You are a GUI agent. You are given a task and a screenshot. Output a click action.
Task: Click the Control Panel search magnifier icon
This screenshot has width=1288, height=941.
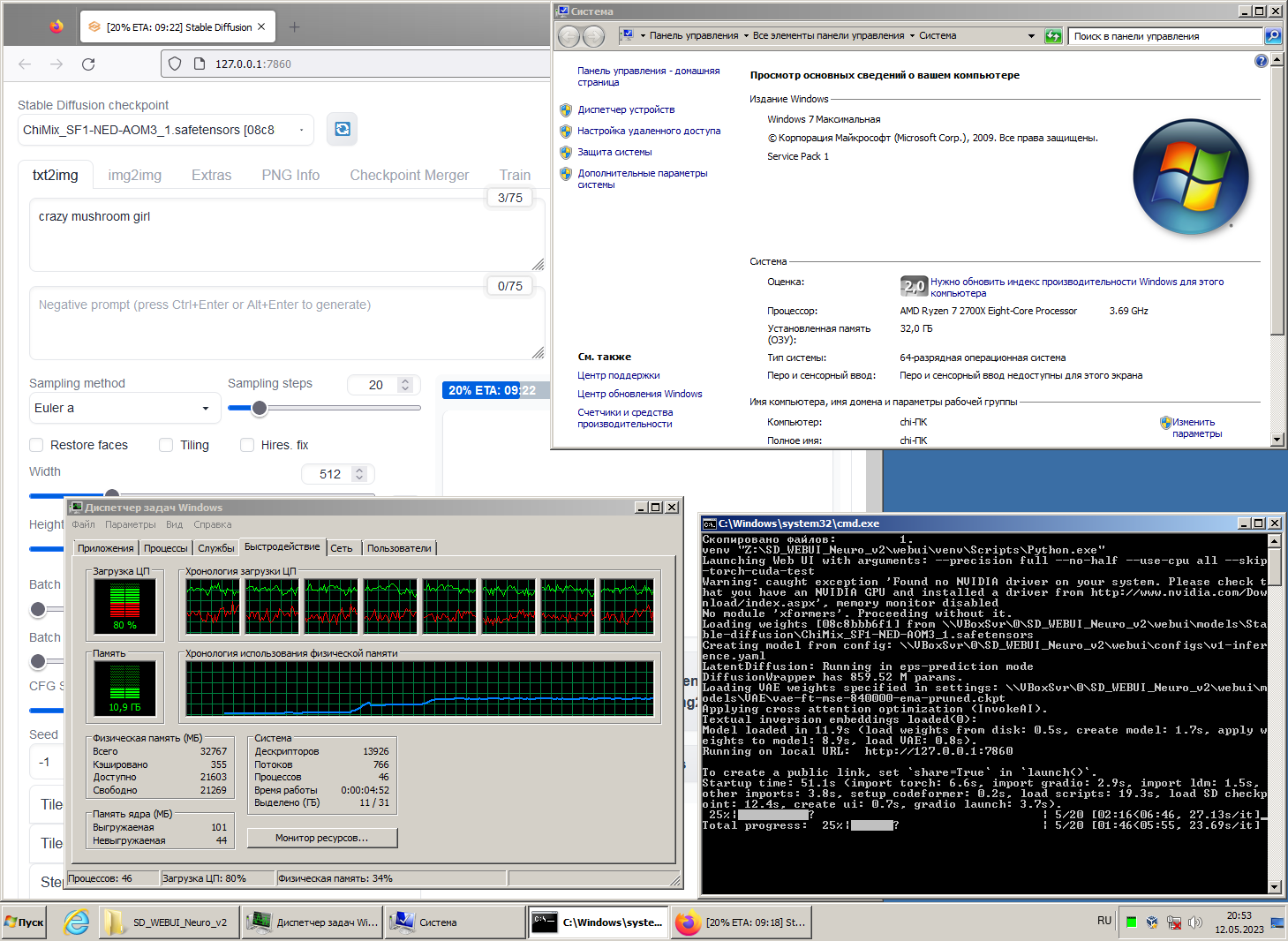click(x=1272, y=36)
